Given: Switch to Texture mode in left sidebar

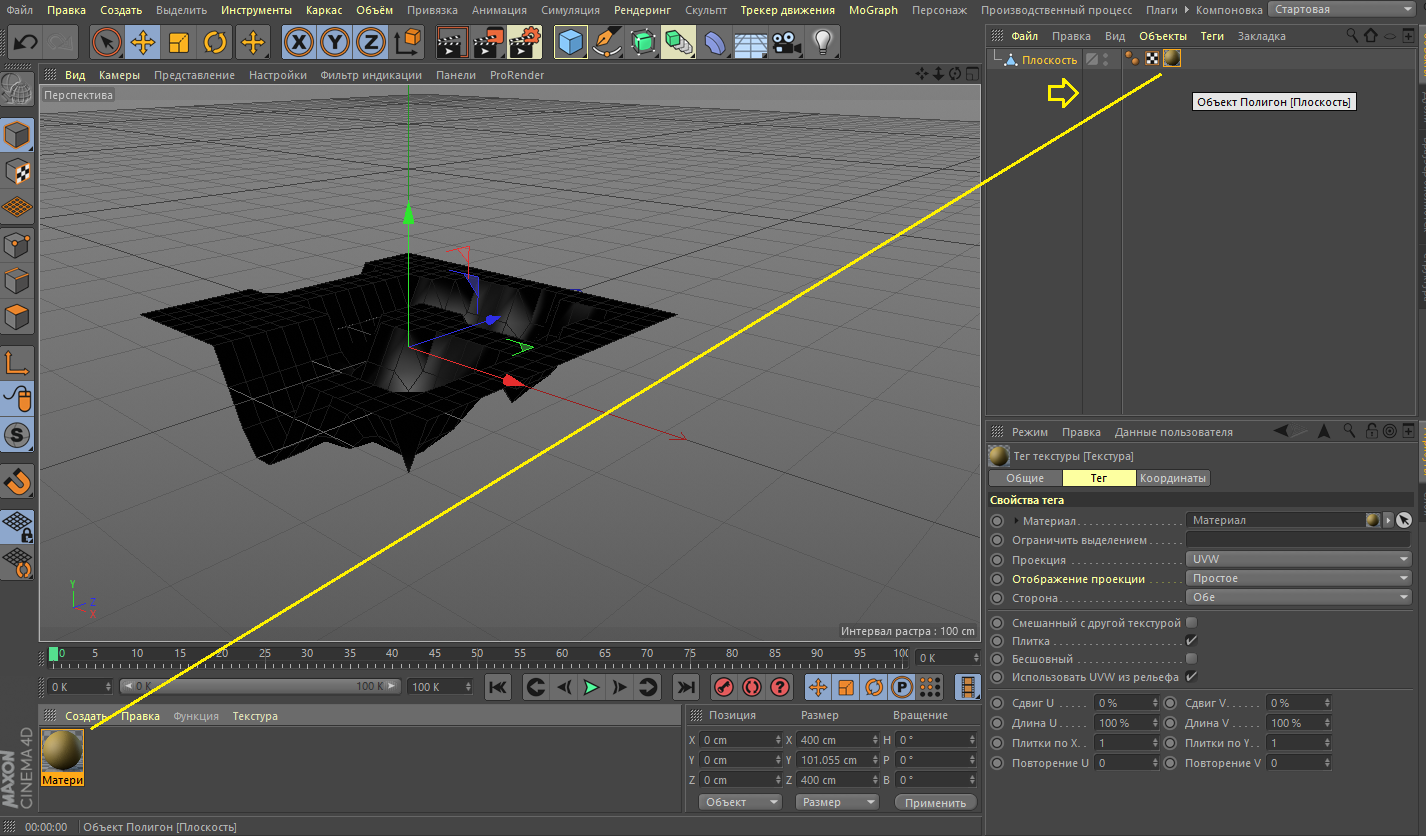Looking at the screenshot, I should click(x=18, y=171).
